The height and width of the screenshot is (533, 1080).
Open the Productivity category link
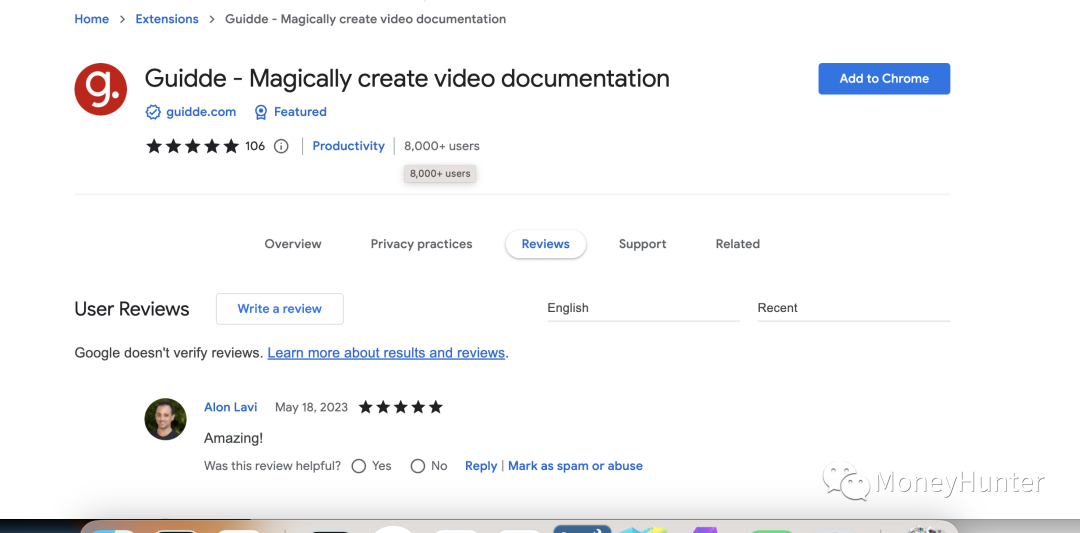349,146
